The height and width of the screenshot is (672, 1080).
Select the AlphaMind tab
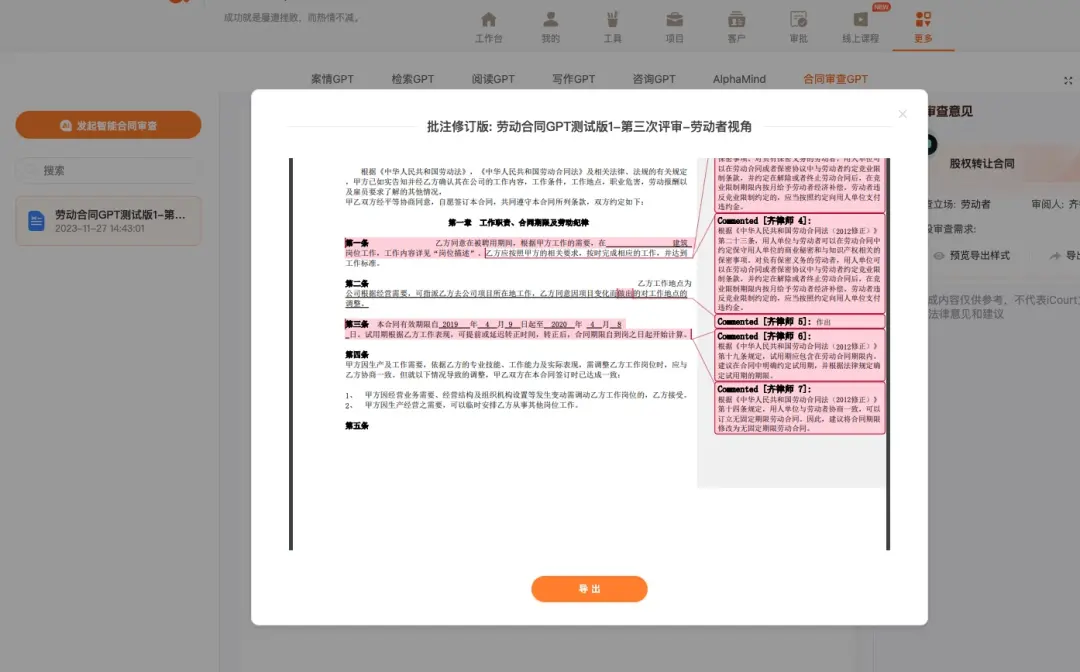pyautogui.click(x=738, y=78)
